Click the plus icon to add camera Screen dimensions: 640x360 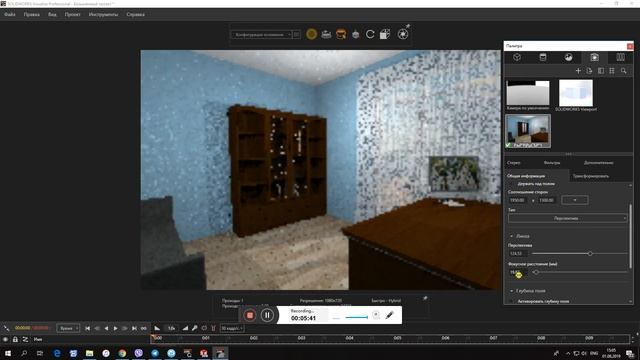point(578,71)
